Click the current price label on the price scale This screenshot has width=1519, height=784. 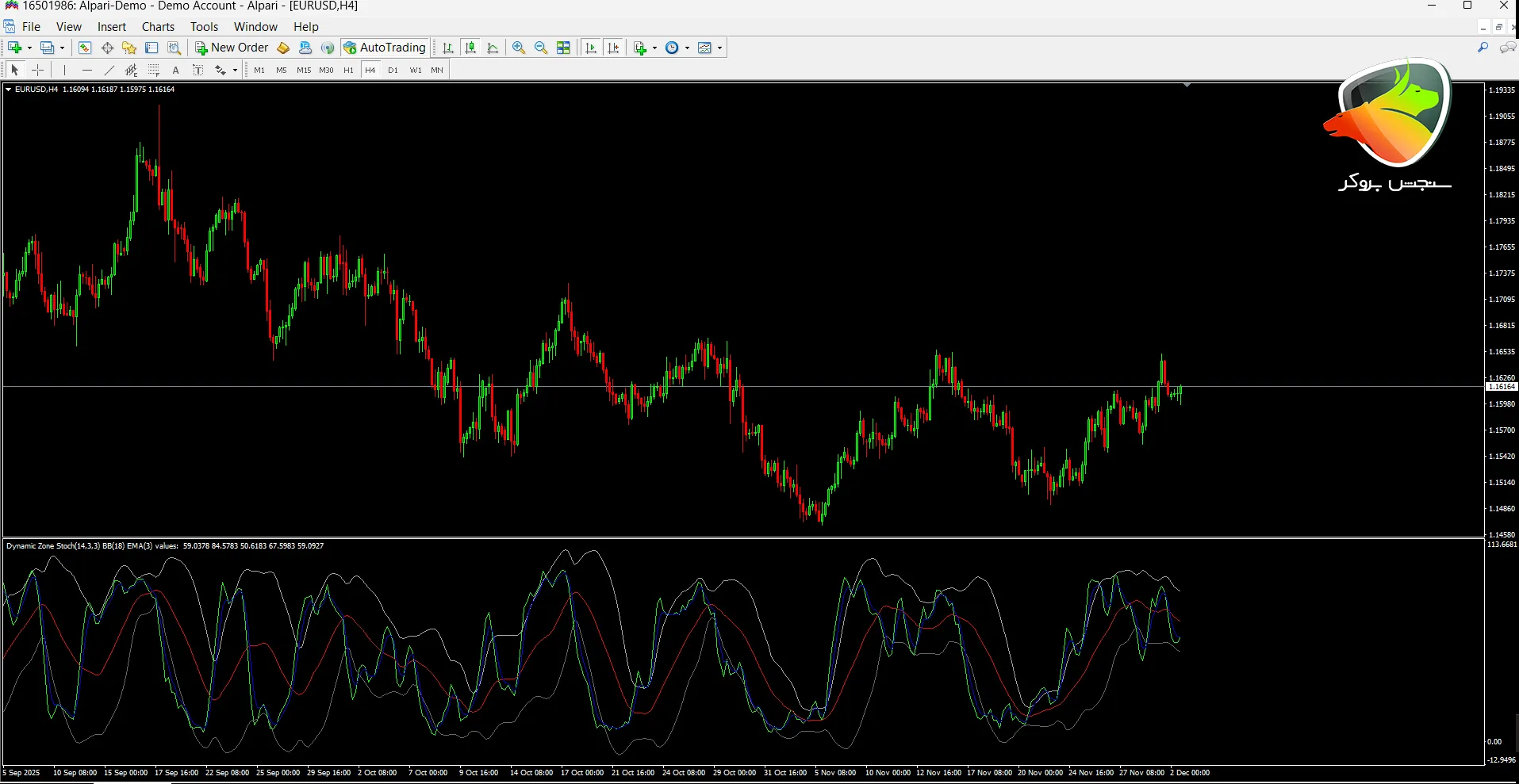tap(1501, 387)
